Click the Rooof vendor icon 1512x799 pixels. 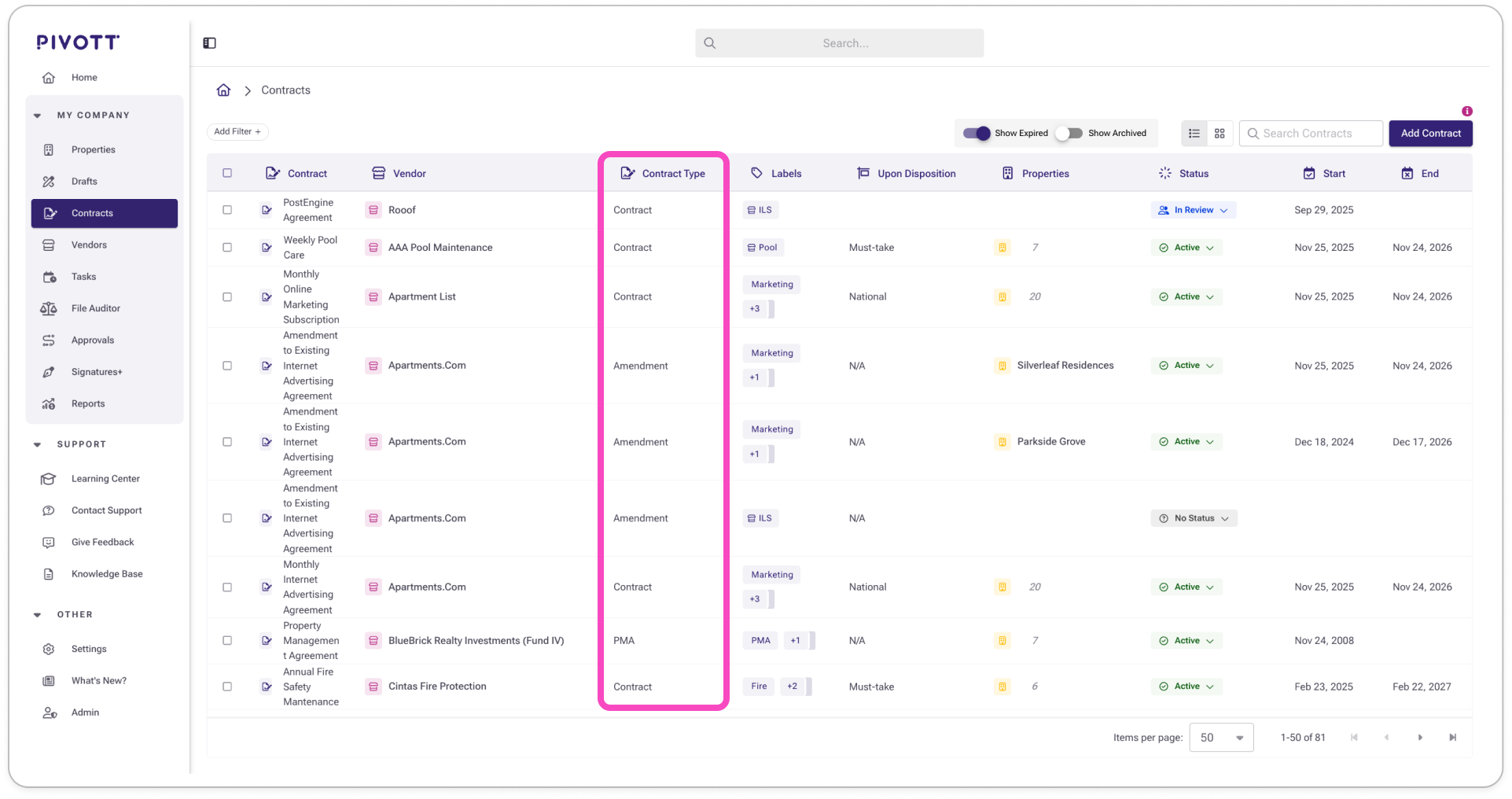click(373, 210)
